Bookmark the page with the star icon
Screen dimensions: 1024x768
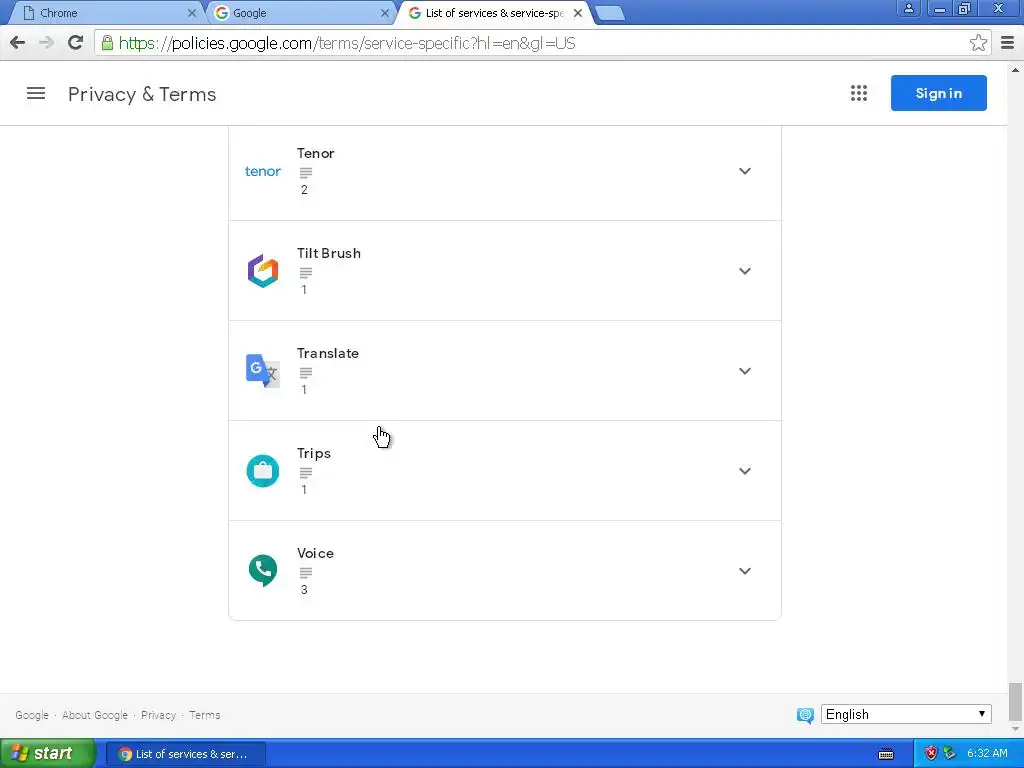click(978, 43)
